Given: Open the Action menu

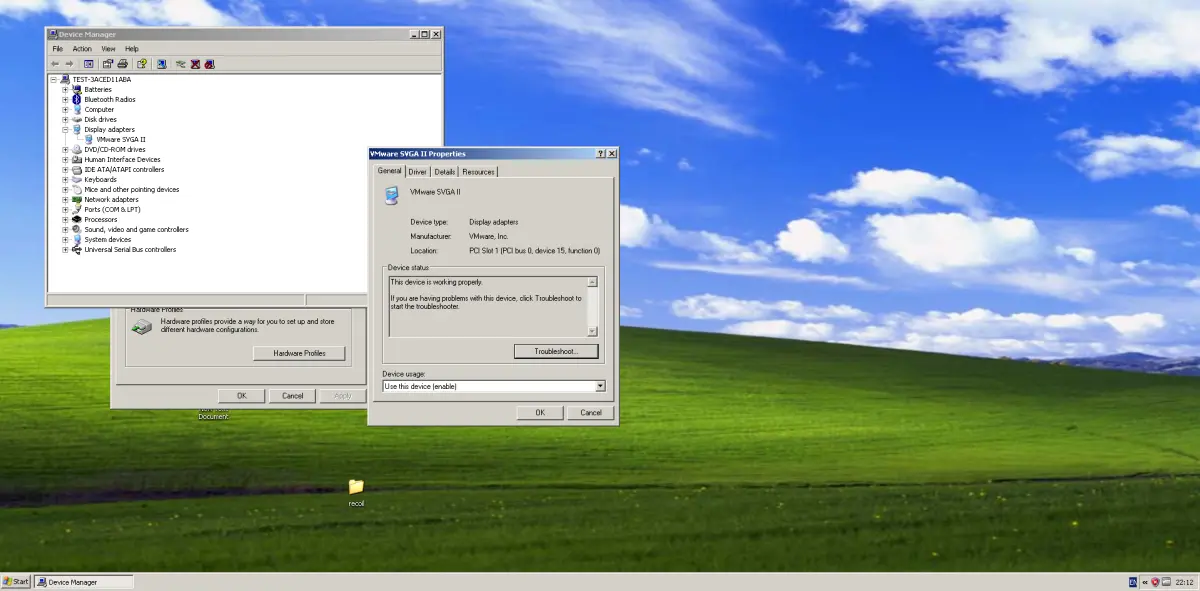Looking at the screenshot, I should coord(82,48).
